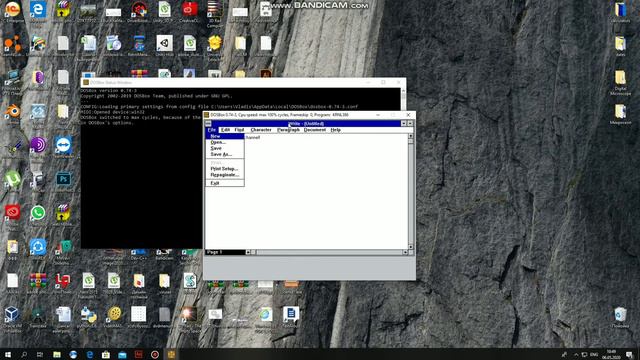Choose Repaginate... in the File menu
This screenshot has width=640, height=360.
224,175
